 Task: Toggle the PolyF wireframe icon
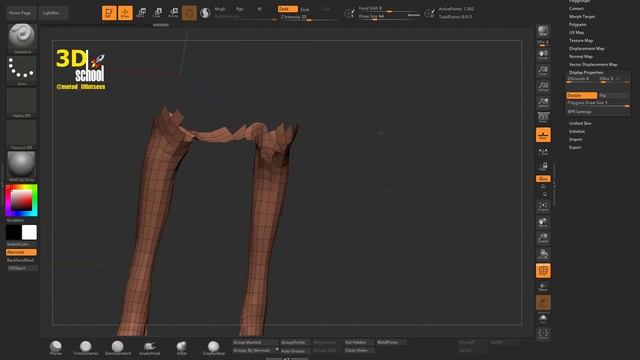tap(543, 271)
